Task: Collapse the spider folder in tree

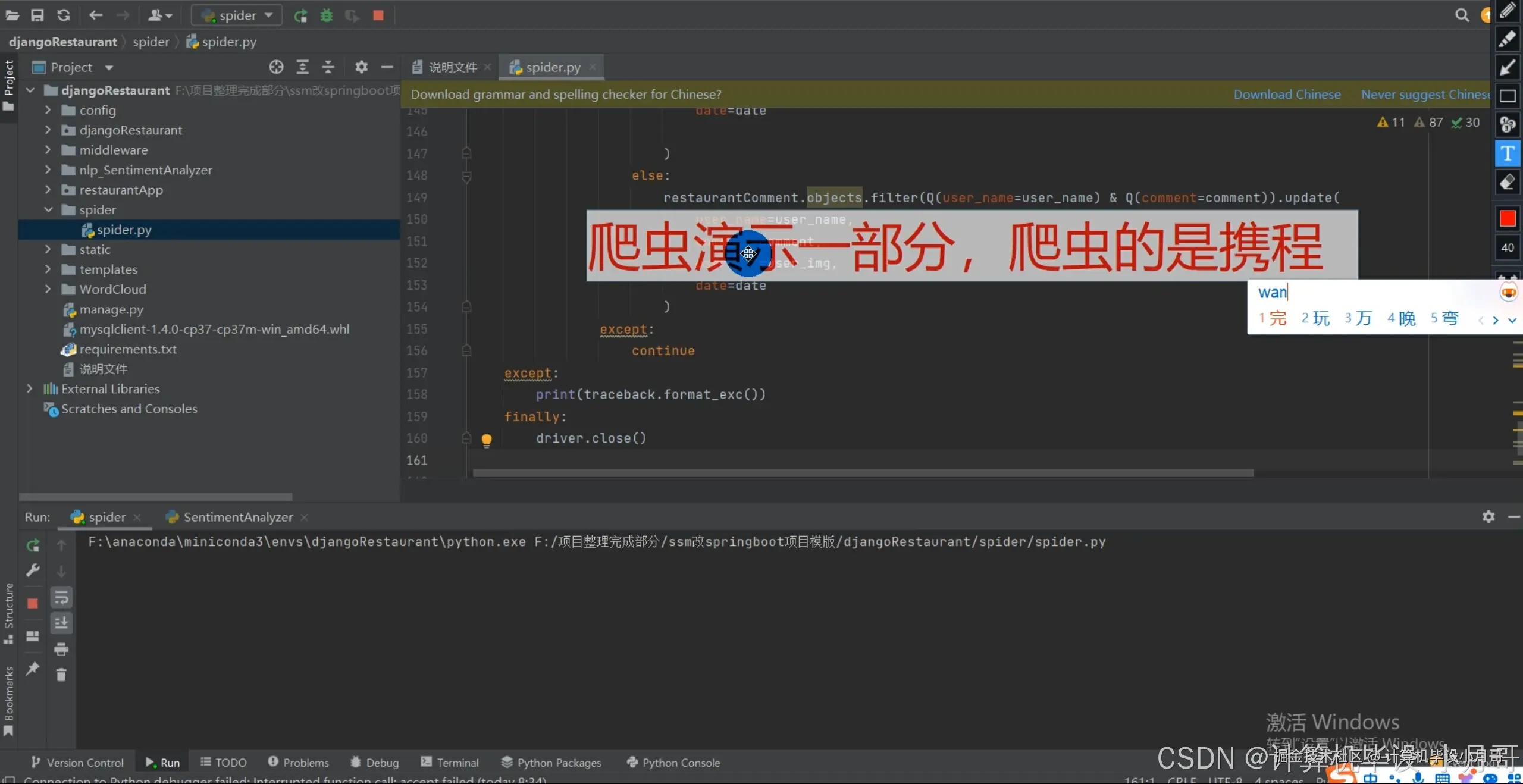Action: [x=48, y=210]
